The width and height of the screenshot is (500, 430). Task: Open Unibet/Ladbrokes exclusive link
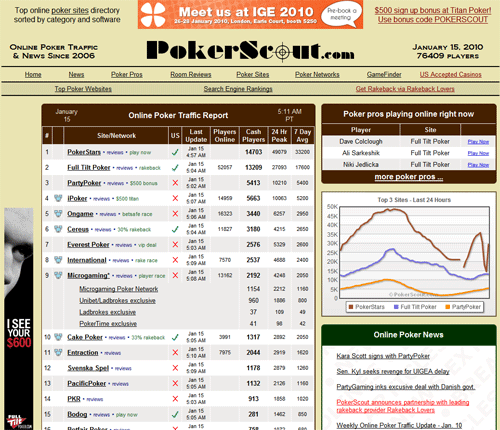pyautogui.click(x=117, y=301)
